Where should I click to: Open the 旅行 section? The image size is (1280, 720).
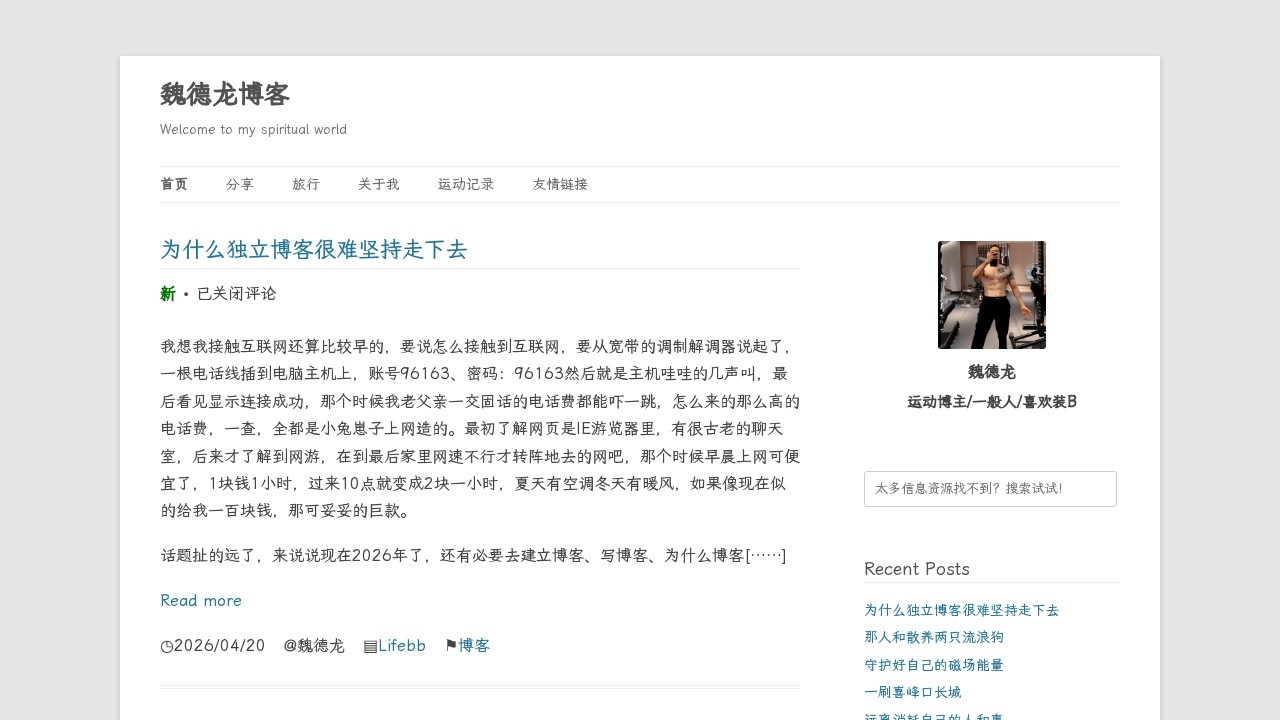306,184
